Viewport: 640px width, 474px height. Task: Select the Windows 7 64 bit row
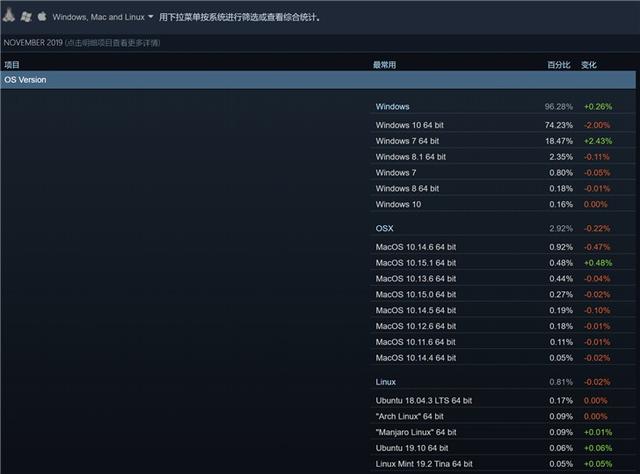(503, 141)
